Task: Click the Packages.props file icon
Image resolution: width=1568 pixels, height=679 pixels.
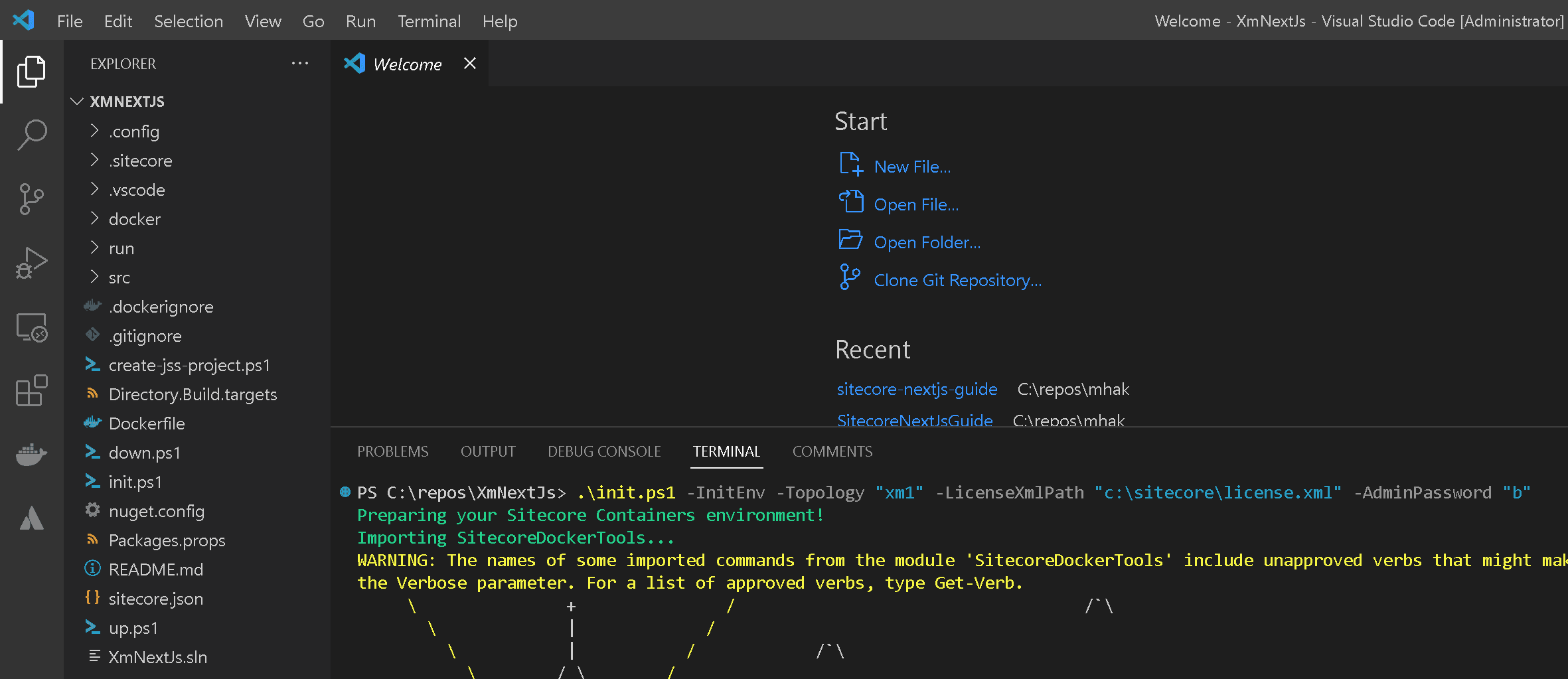Action: [x=92, y=539]
